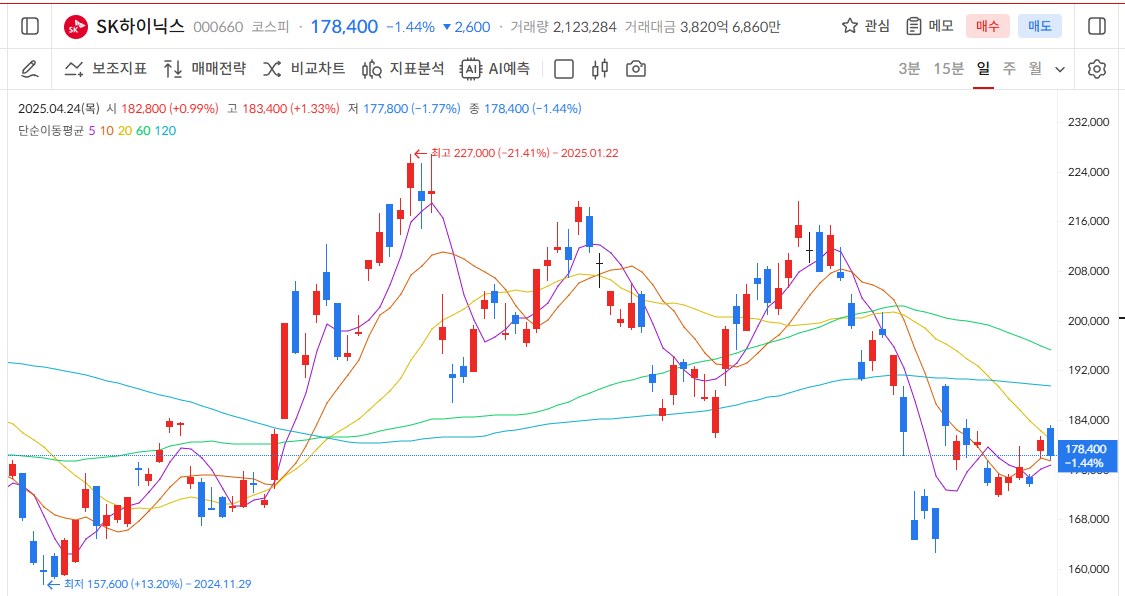Add stock to watchlist star icon
This screenshot has height=596, width=1125.
(849, 26)
